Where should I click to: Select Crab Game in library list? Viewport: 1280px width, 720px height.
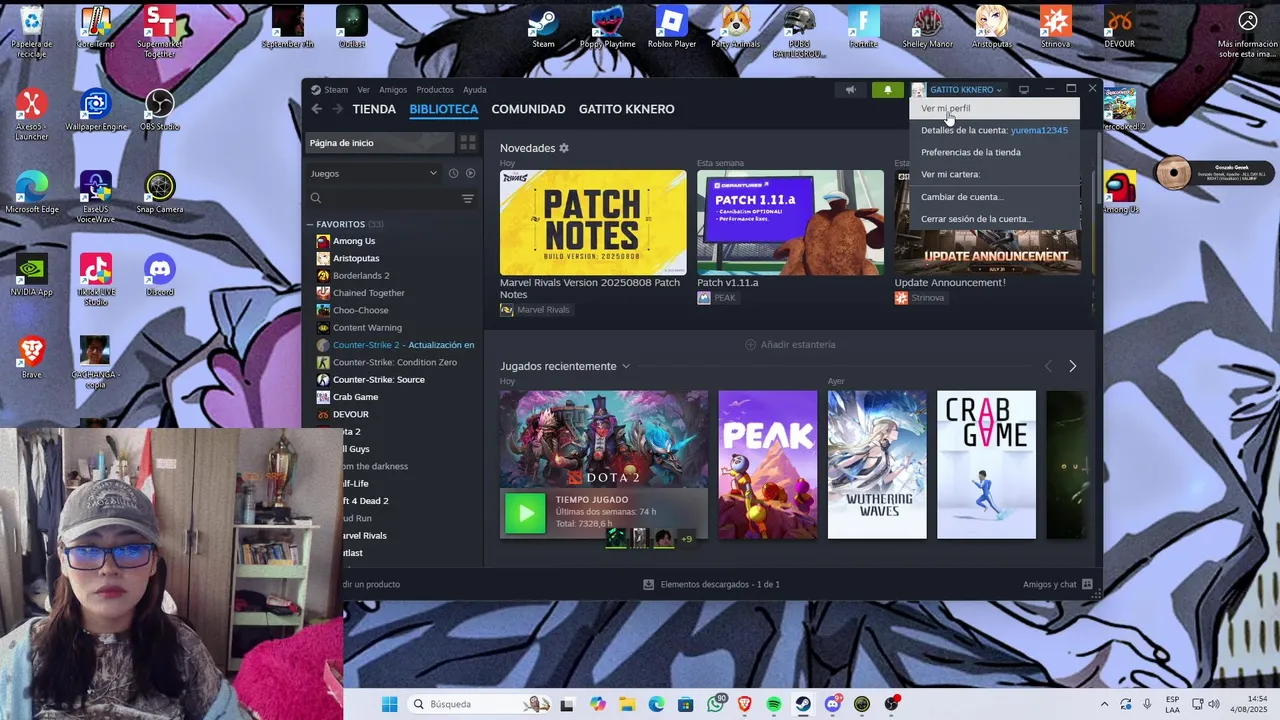coord(355,397)
